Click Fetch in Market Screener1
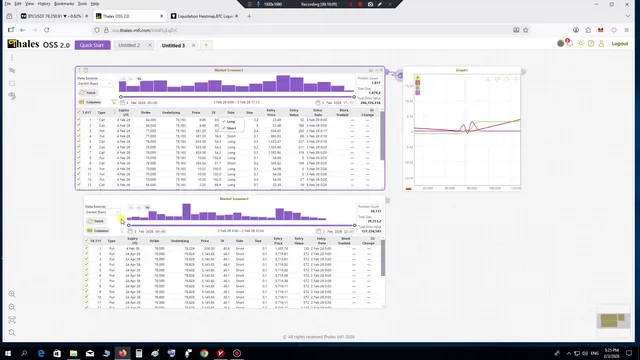 [x=88, y=93]
